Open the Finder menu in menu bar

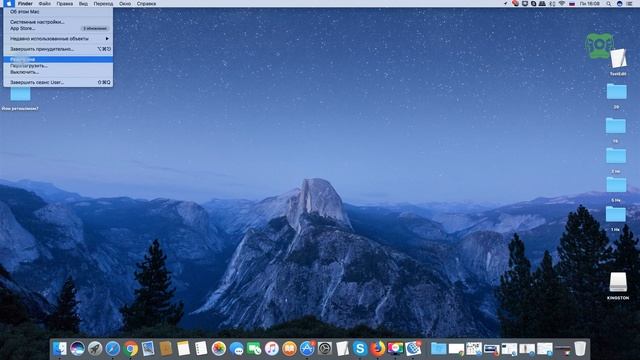click(25, 4)
